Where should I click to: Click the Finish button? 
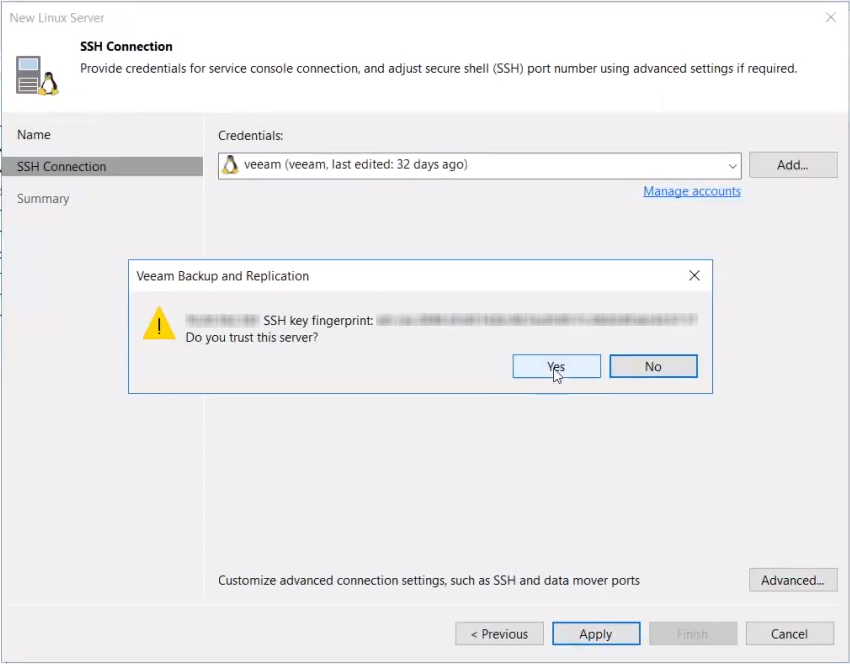point(693,634)
